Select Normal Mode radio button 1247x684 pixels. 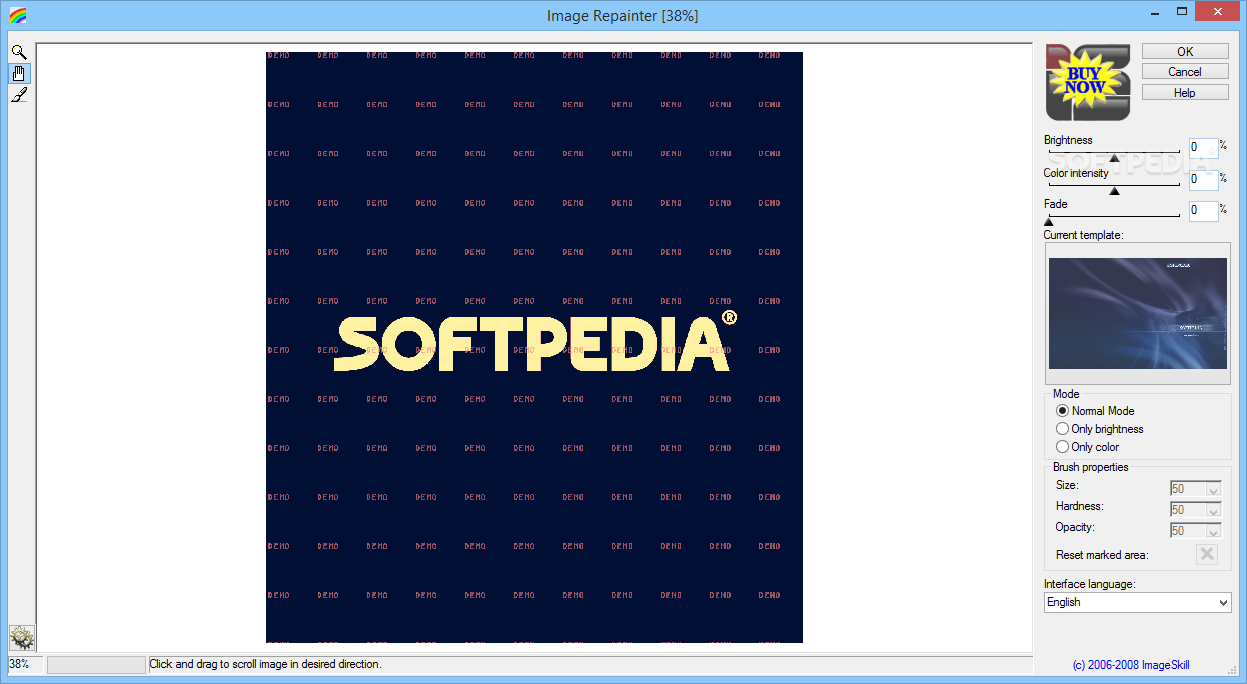pyautogui.click(x=1062, y=411)
